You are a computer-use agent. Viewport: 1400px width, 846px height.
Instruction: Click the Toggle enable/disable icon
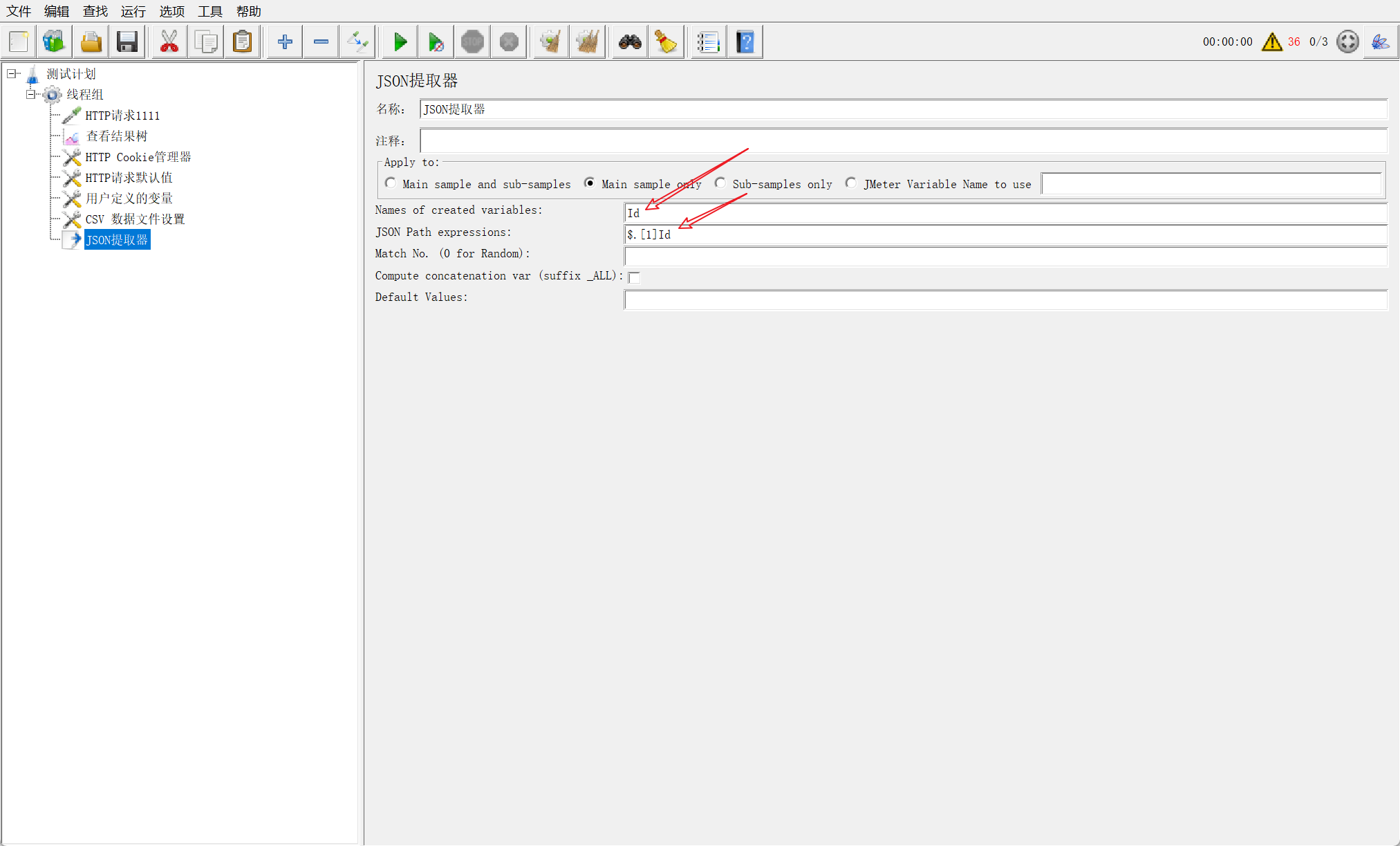[x=358, y=42]
